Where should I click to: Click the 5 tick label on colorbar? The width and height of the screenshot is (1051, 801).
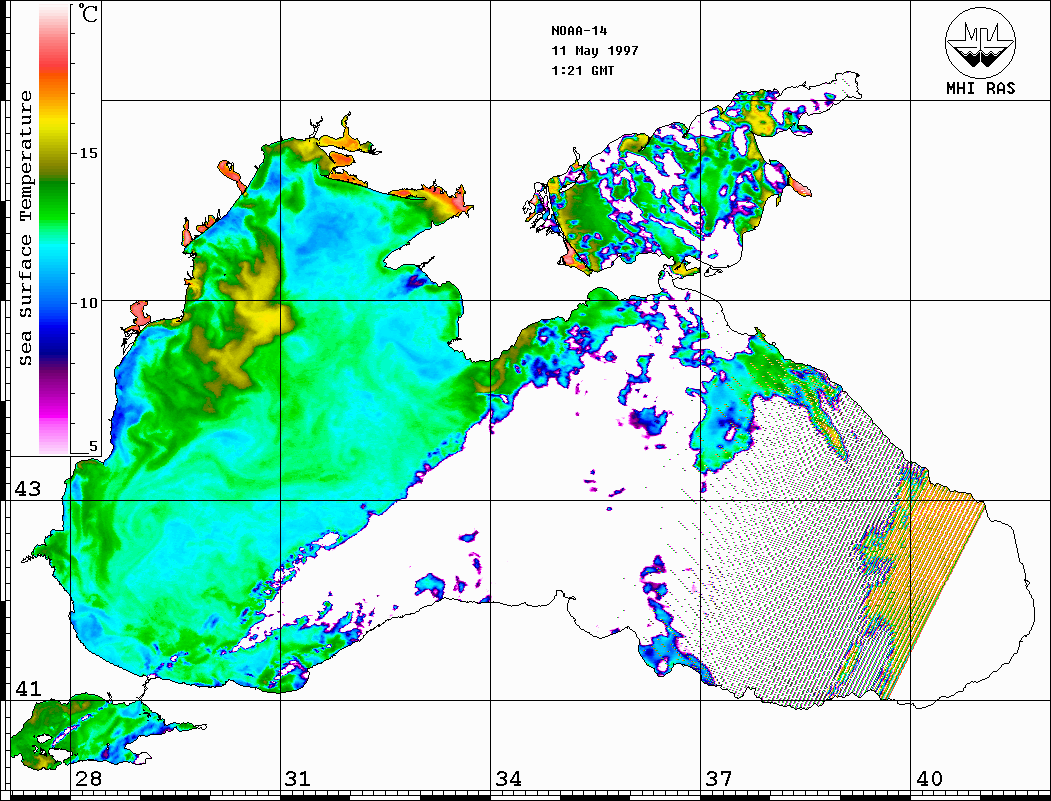tap(93, 447)
